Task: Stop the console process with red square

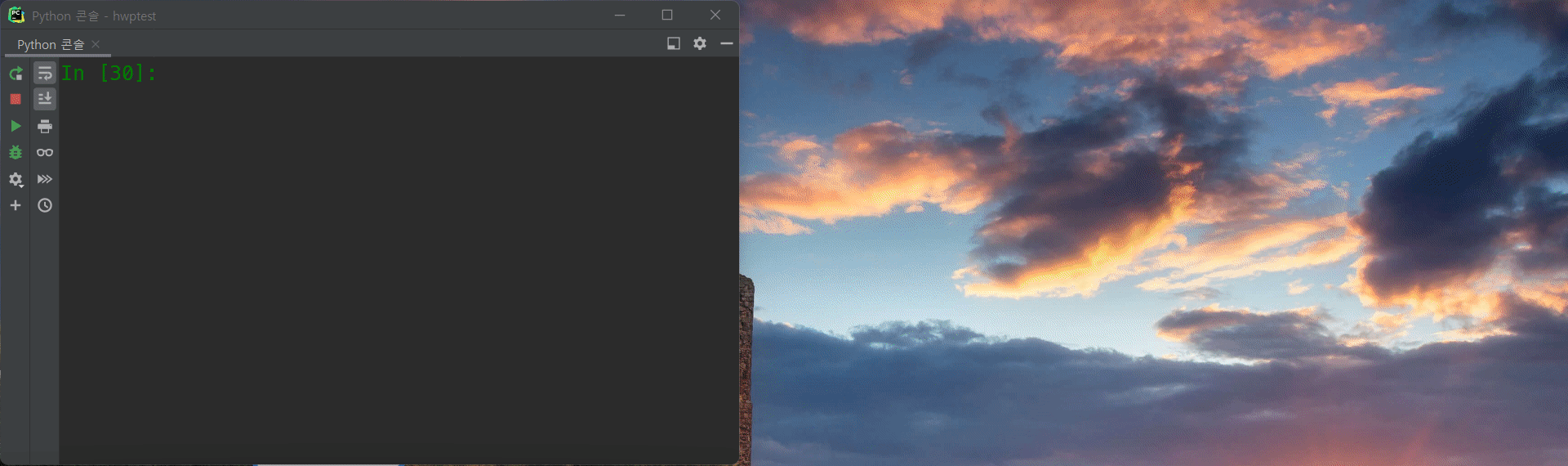Action: (16, 99)
